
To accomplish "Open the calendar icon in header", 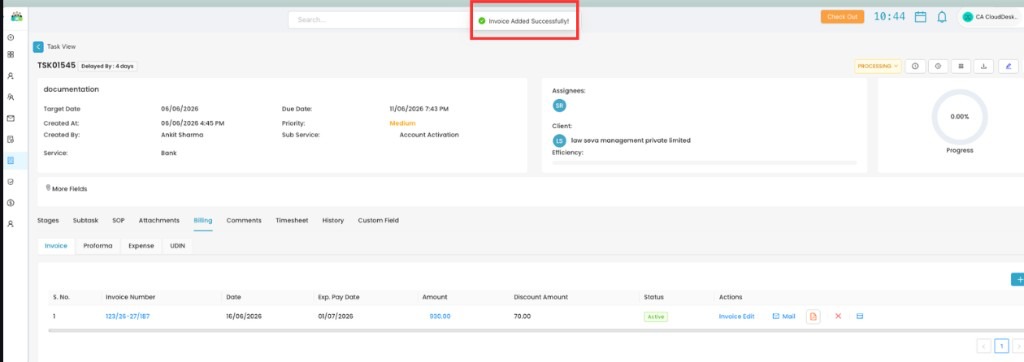I will (x=921, y=18).
